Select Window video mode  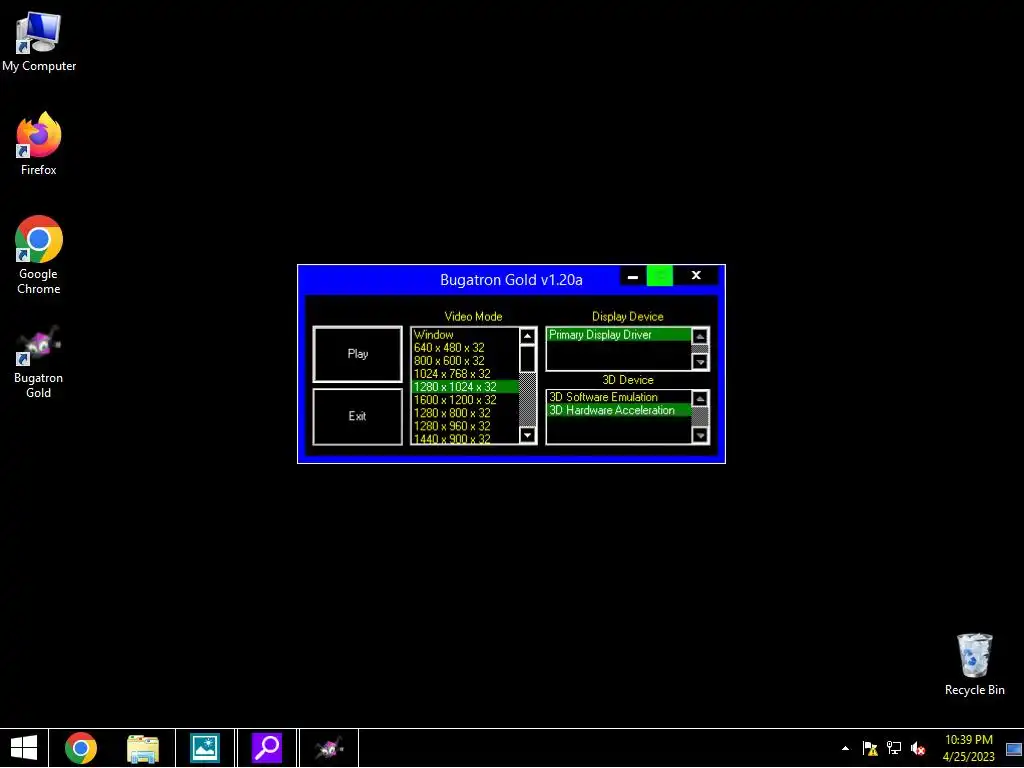click(x=464, y=334)
